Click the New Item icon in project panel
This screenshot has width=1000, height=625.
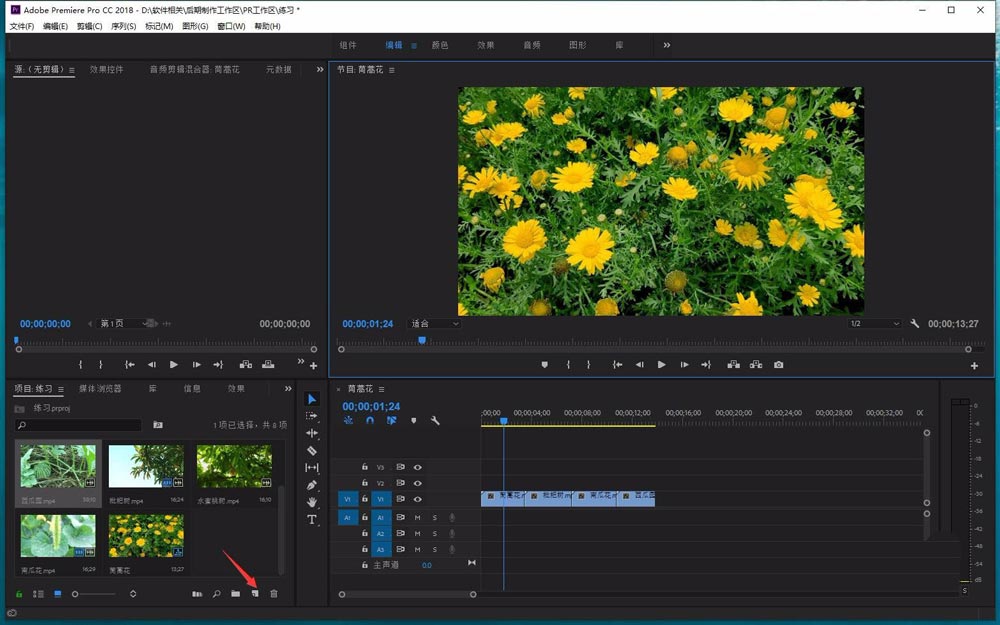[x=254, y=594]
